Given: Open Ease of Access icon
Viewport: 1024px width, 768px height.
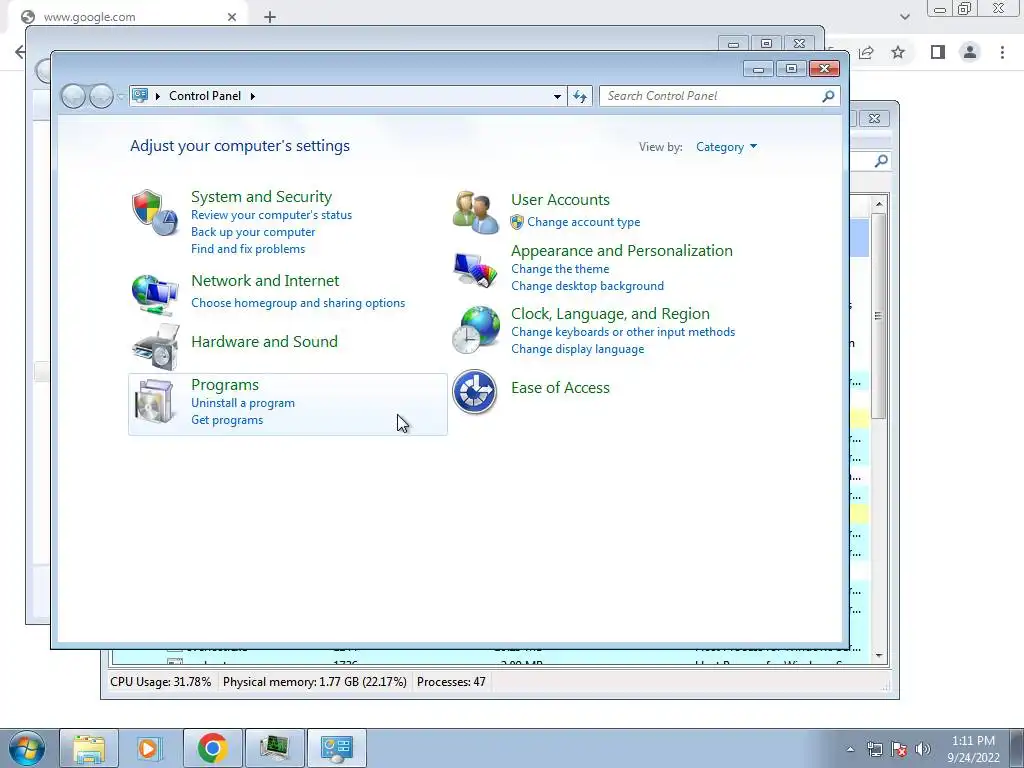Looking at the screenshot, I should [x=475, y=392].
